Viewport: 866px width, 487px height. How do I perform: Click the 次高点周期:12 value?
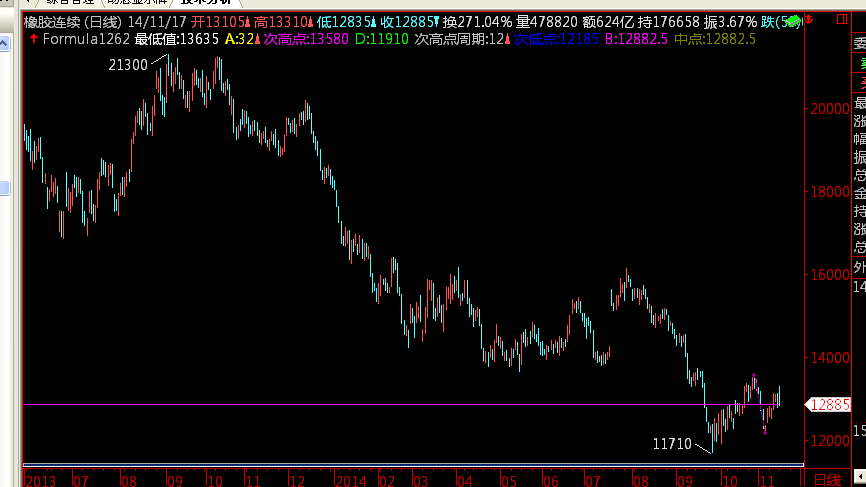460,39
